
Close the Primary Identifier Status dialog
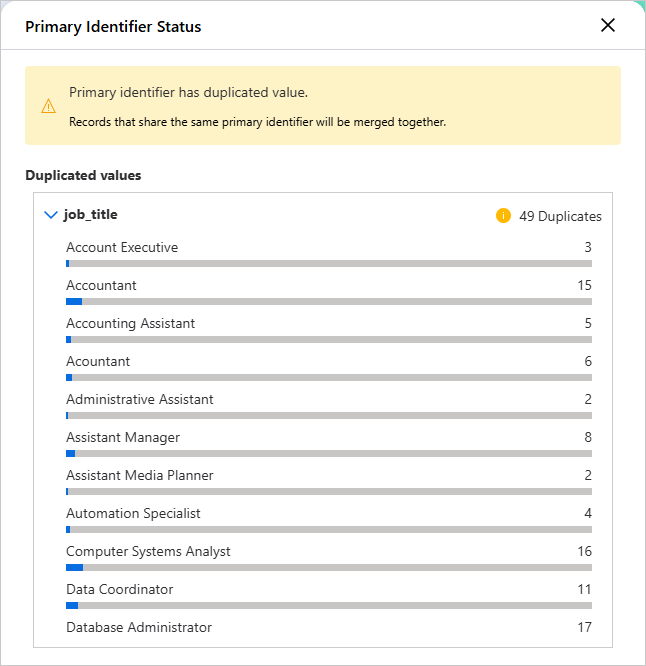tap(608, 25)
